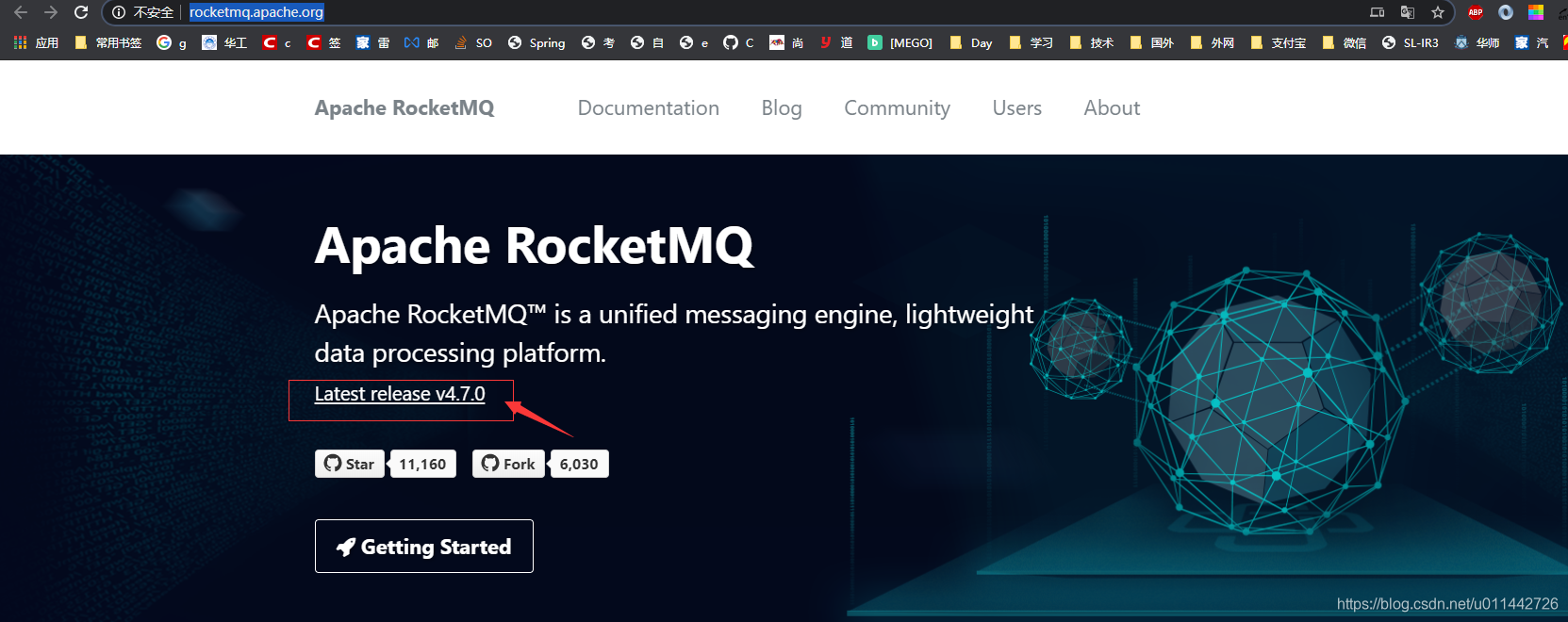
Task: Open the About nav menu
Action: (1112, 107)
